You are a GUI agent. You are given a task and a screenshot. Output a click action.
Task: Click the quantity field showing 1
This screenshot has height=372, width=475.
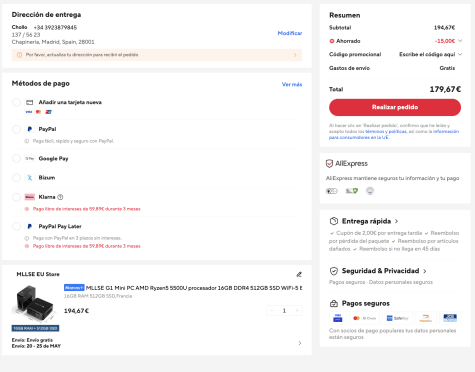[284, 311]
